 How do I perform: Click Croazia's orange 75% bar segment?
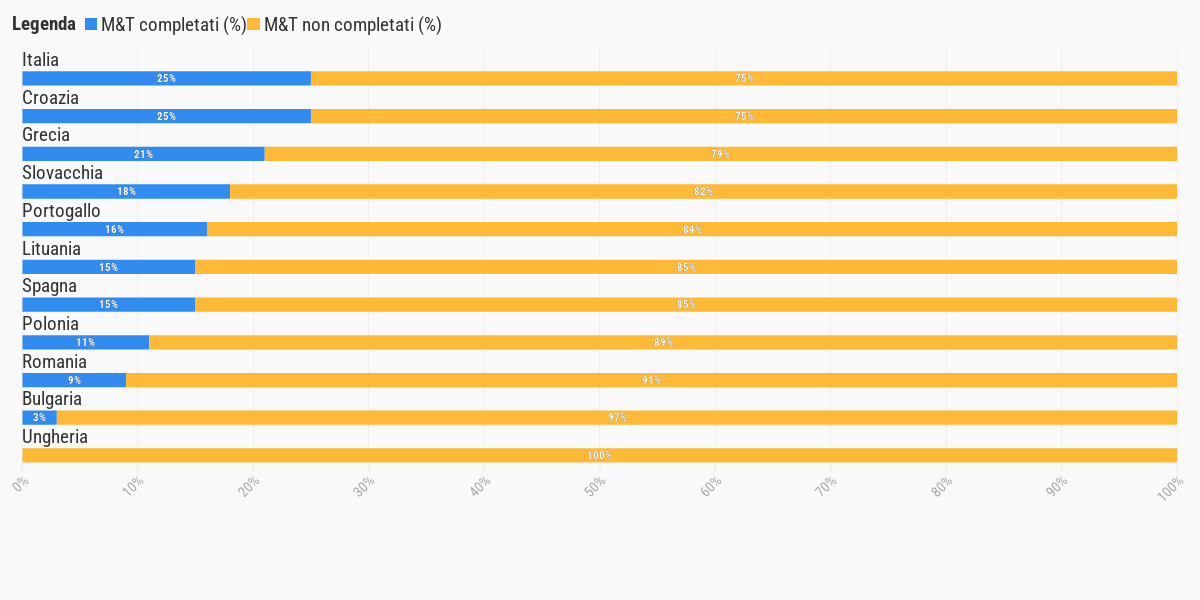(743, 116)
